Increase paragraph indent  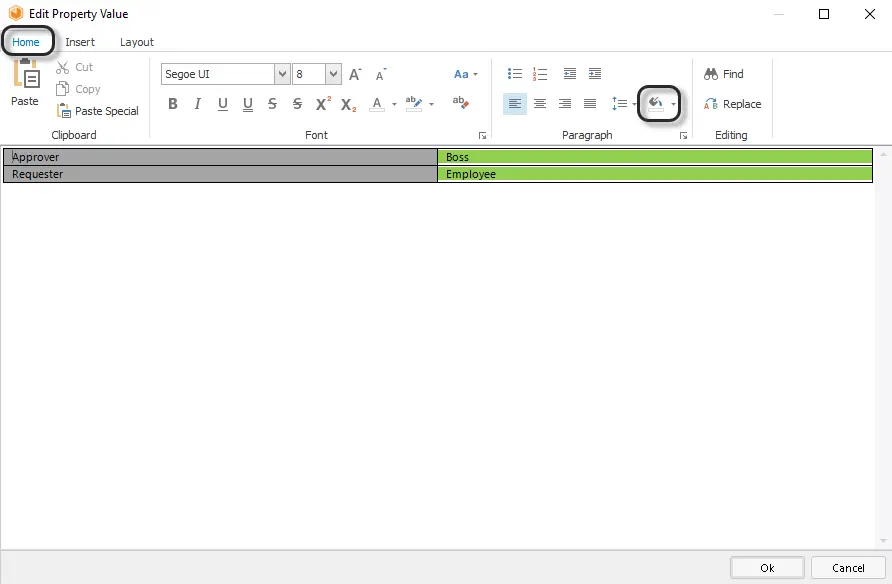pos(594,74)
